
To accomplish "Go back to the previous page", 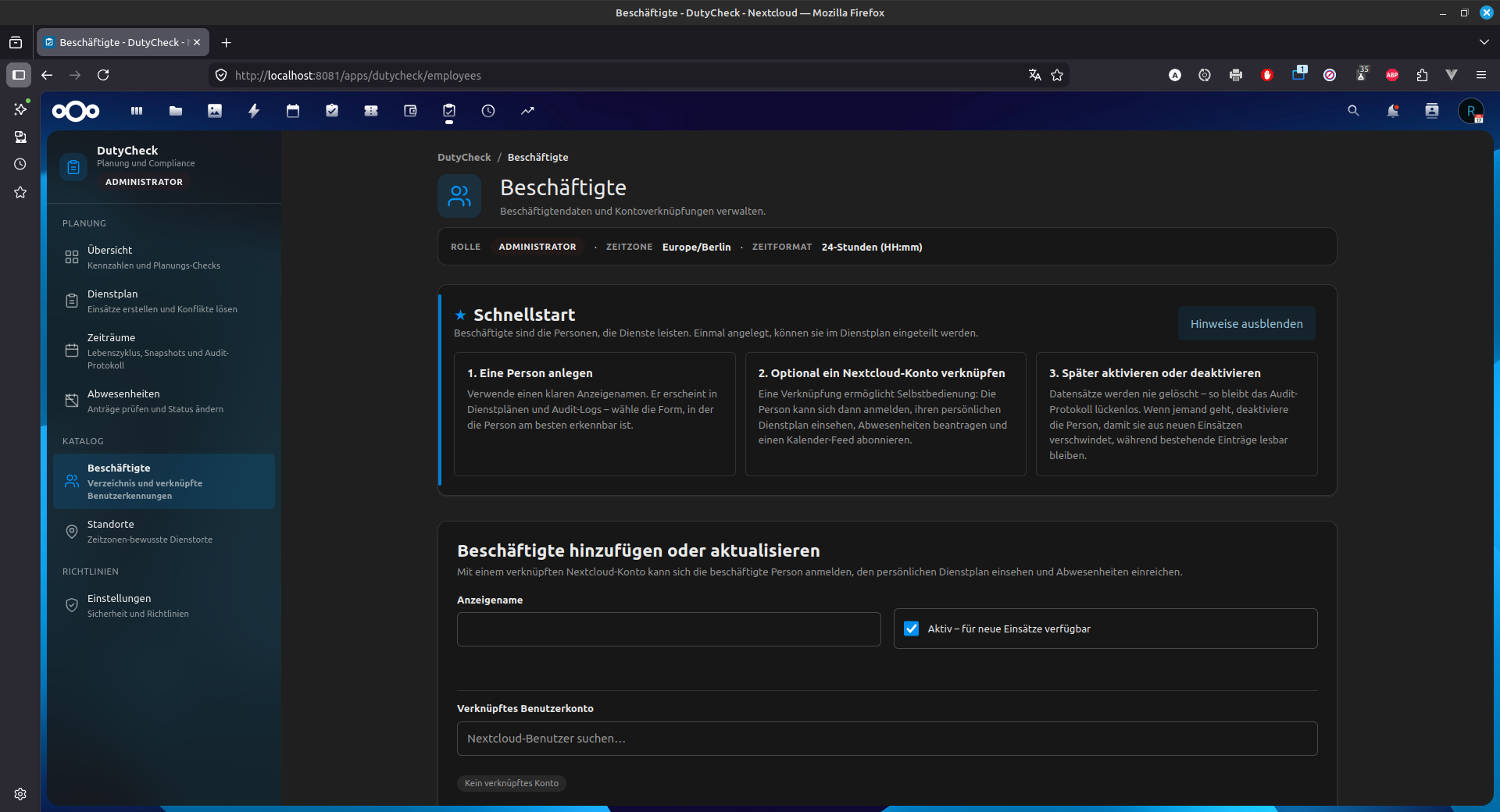I will pos(47,75).
